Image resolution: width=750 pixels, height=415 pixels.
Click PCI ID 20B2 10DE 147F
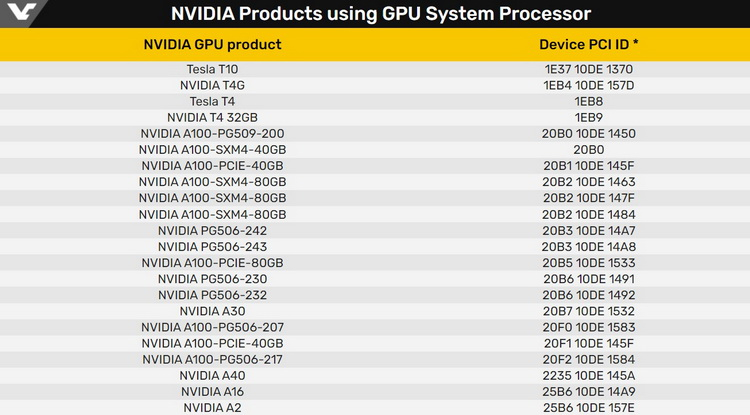tap(588, 198)
